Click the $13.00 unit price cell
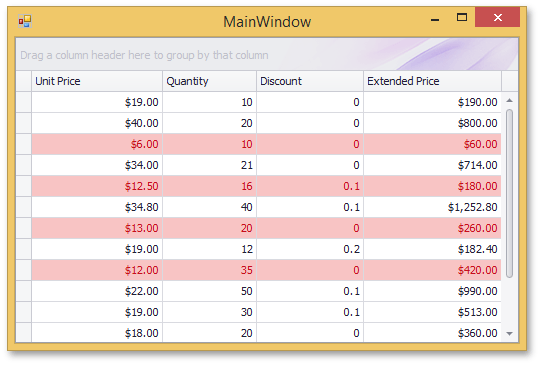Image resolution: width=540 pixels, height=365 pixels. [x=97, y=228]
